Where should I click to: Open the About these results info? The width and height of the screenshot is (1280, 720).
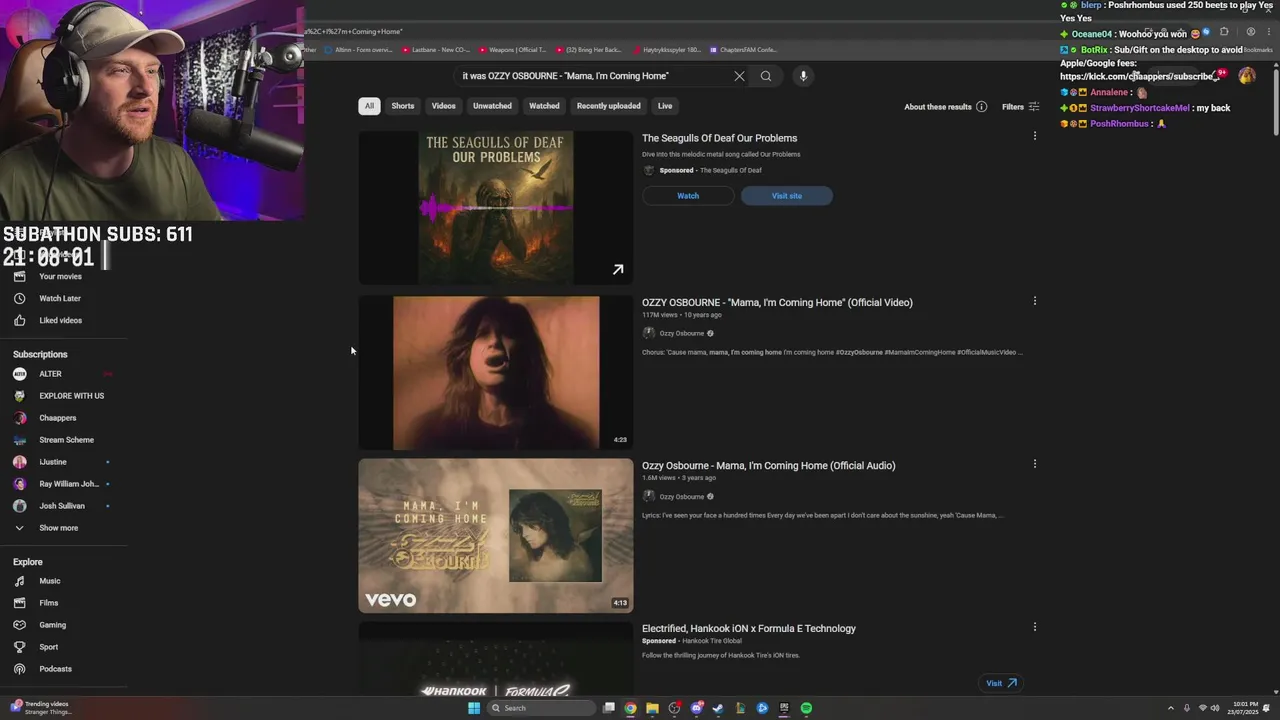945,107
